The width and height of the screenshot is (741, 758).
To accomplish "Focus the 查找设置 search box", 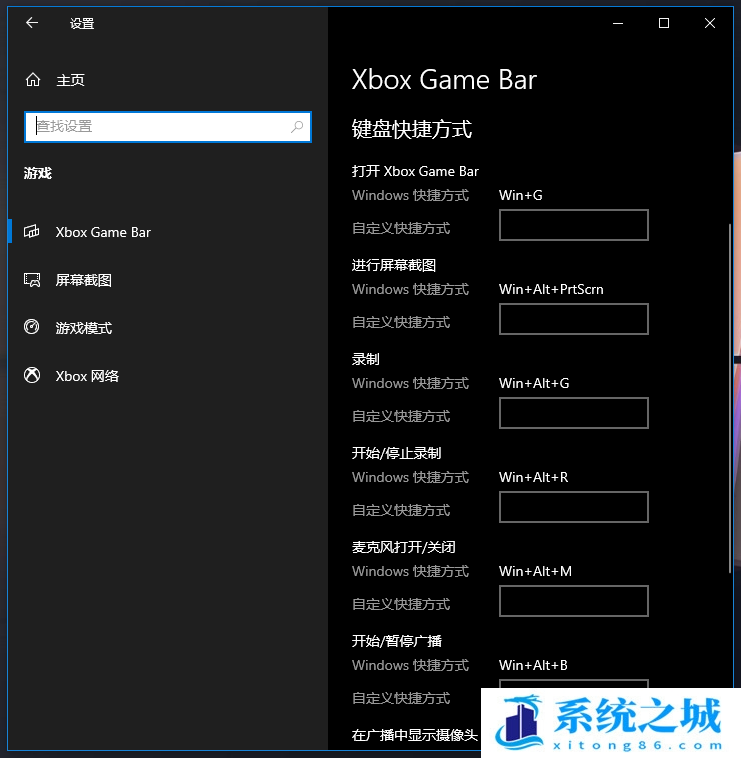I will 168,127.
